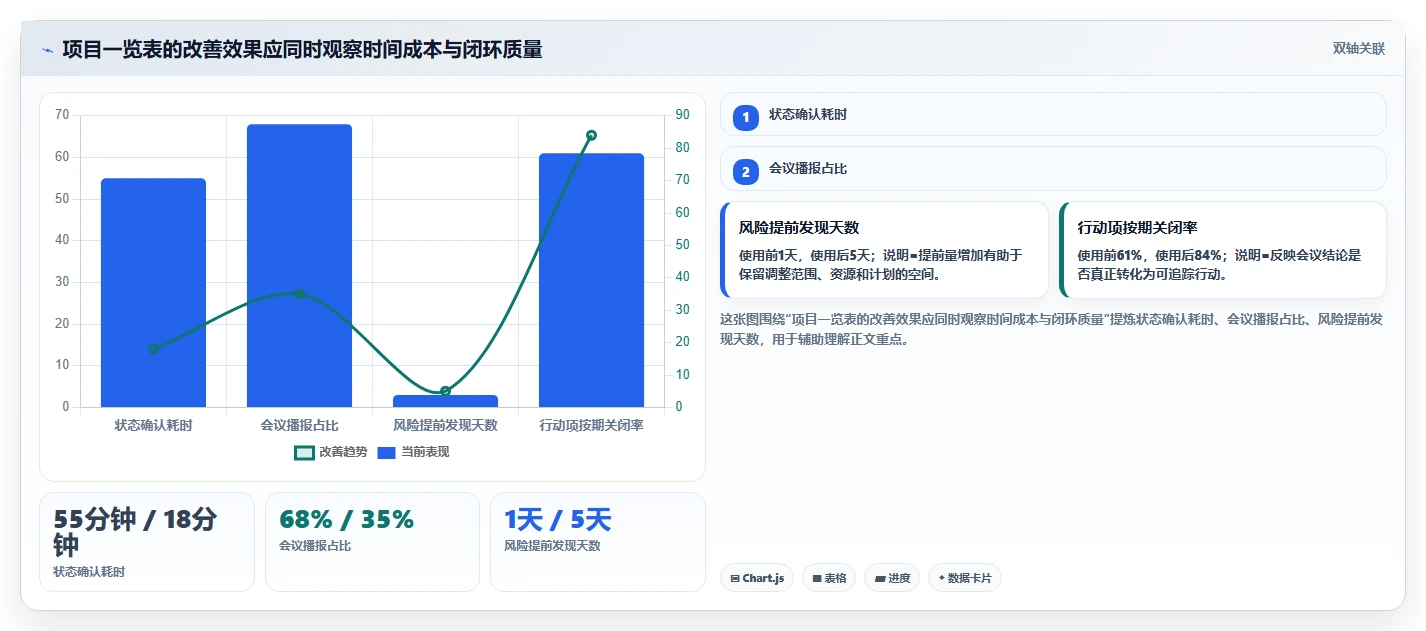1426x631 pixels.
Task: Click the Chart.js tag
Action: (x=757, y=578)
